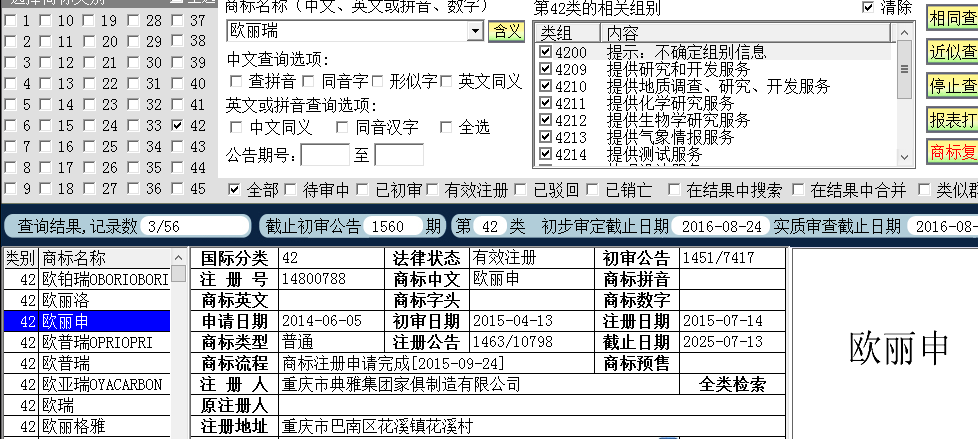Viewport: 978px width, 439px height.
Task: Click the 含义 button
Action: (506, 31)
